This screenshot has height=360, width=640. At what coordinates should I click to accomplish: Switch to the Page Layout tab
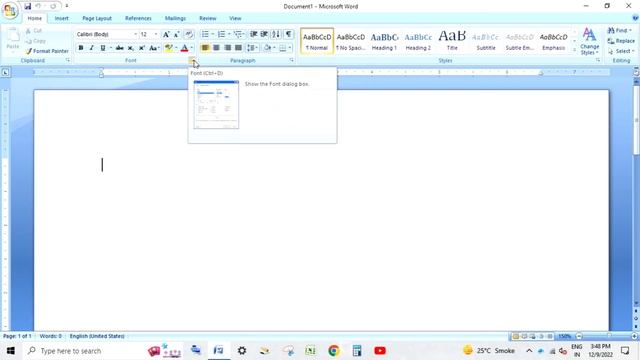click(x=97, y=18)
